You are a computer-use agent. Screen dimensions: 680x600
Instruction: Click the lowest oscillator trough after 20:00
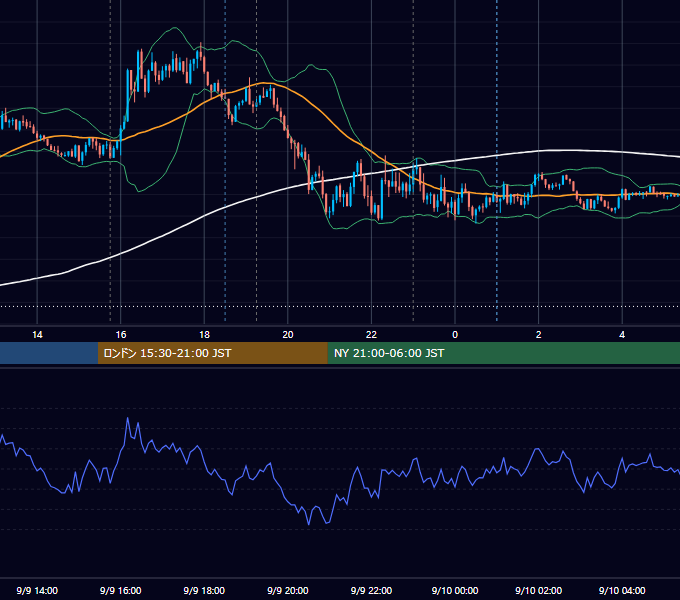(309, 524)
